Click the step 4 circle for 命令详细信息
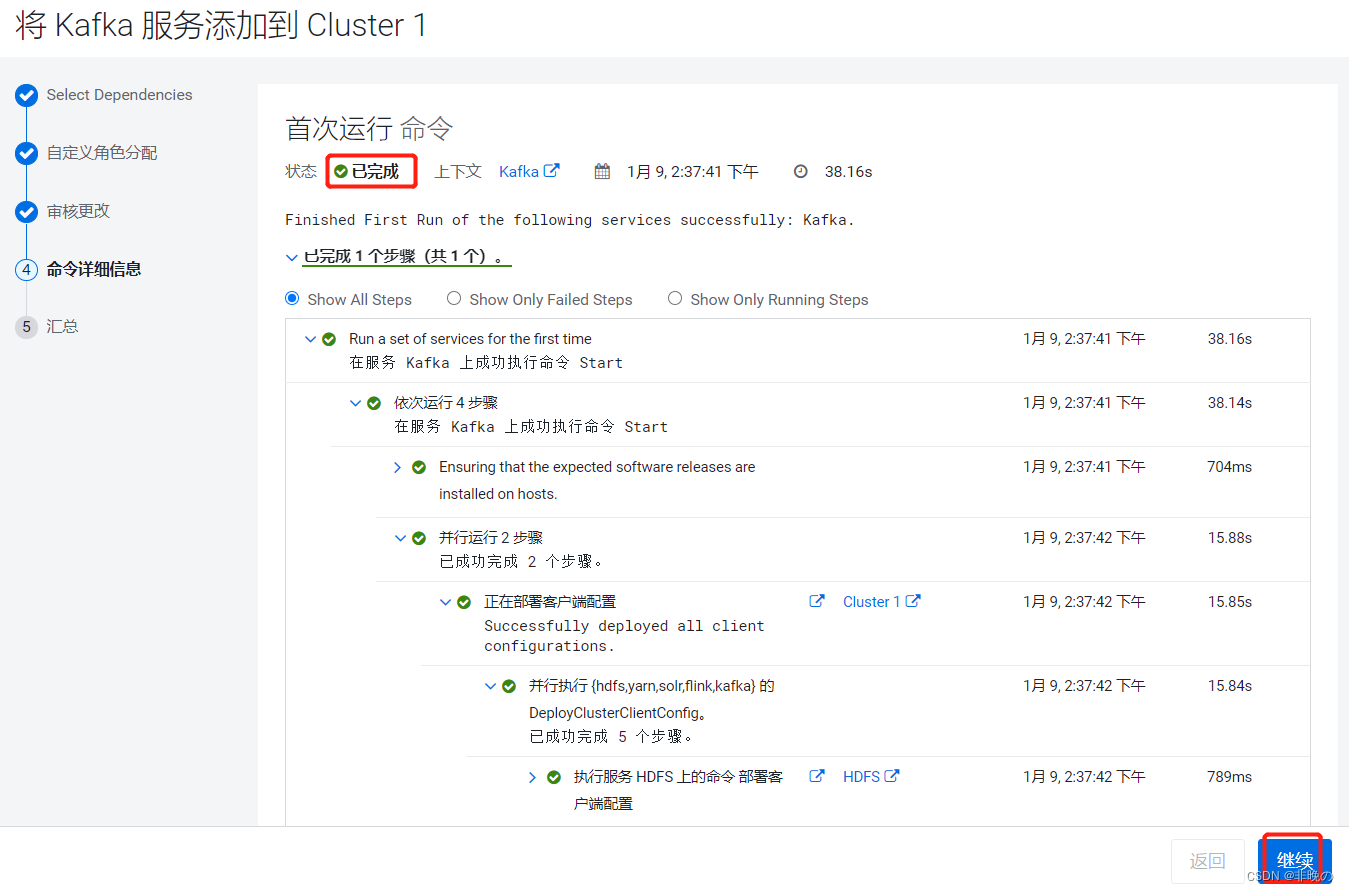Viewport: 1349px width, 892px height. pos(26,269)
